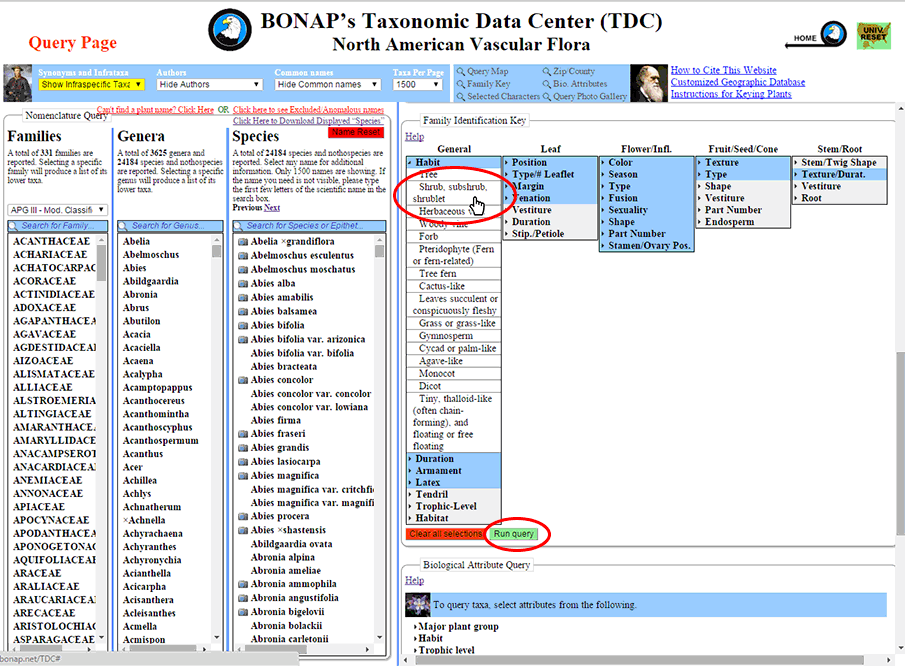The image size is (905, 666).
Task: Click the Species list vertical scrollbar
Action: (x=379, y=437)
